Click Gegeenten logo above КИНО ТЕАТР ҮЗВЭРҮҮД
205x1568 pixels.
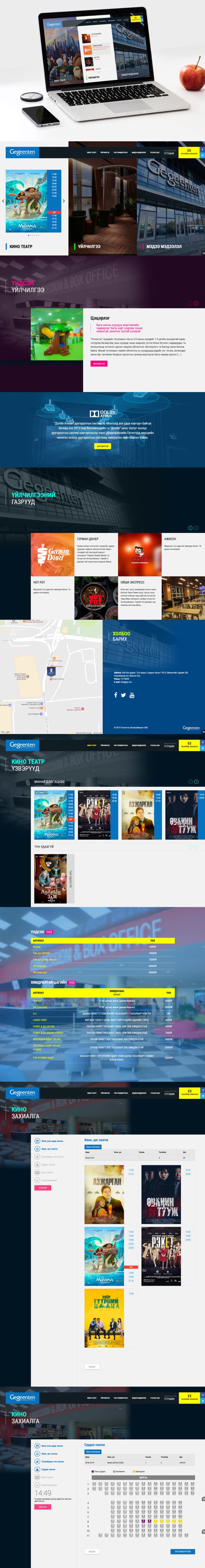tap(23, 745)
